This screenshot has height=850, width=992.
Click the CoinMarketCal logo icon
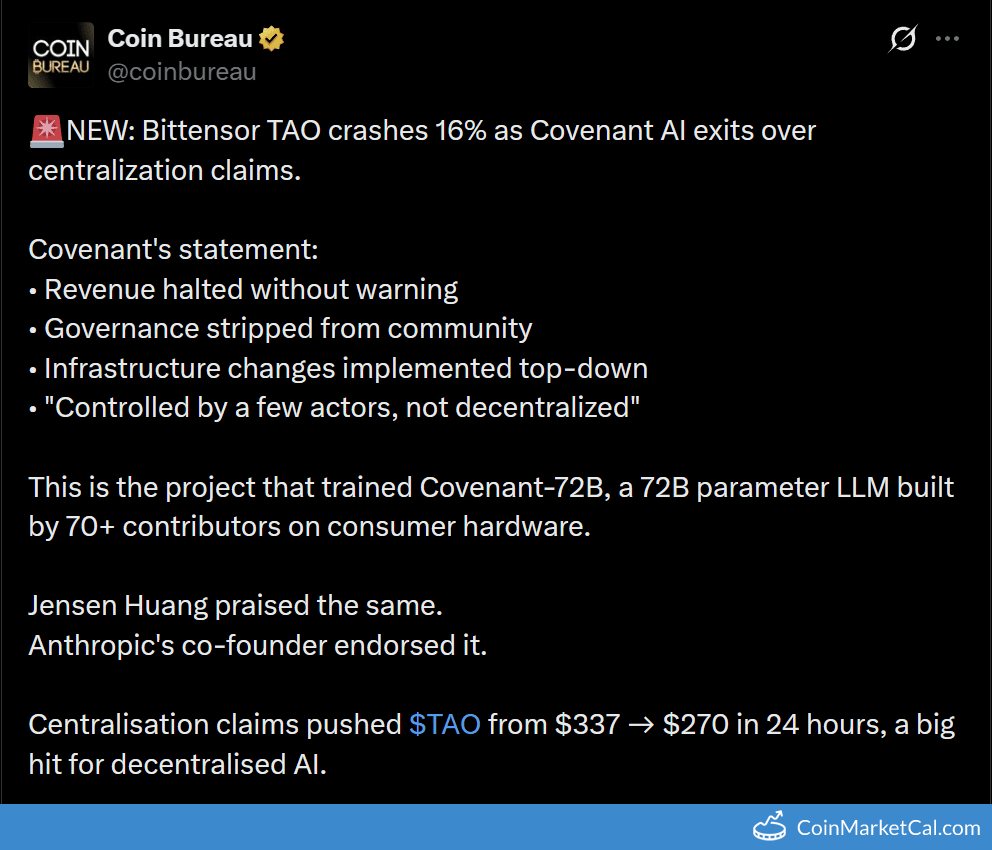tap(769, 826)
